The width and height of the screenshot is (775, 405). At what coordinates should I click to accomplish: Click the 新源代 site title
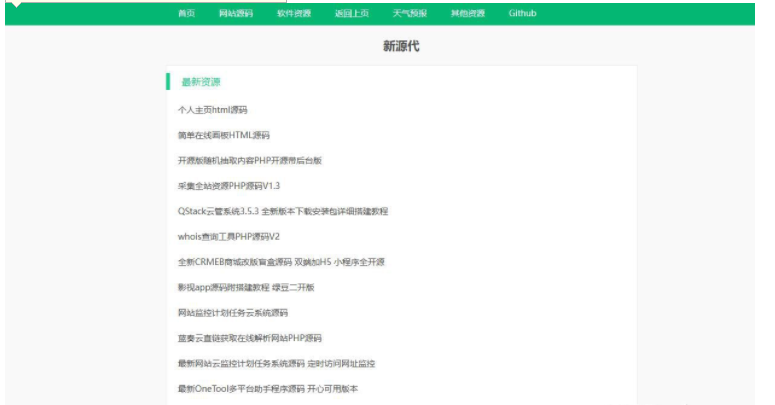click(x=401, y=46)
